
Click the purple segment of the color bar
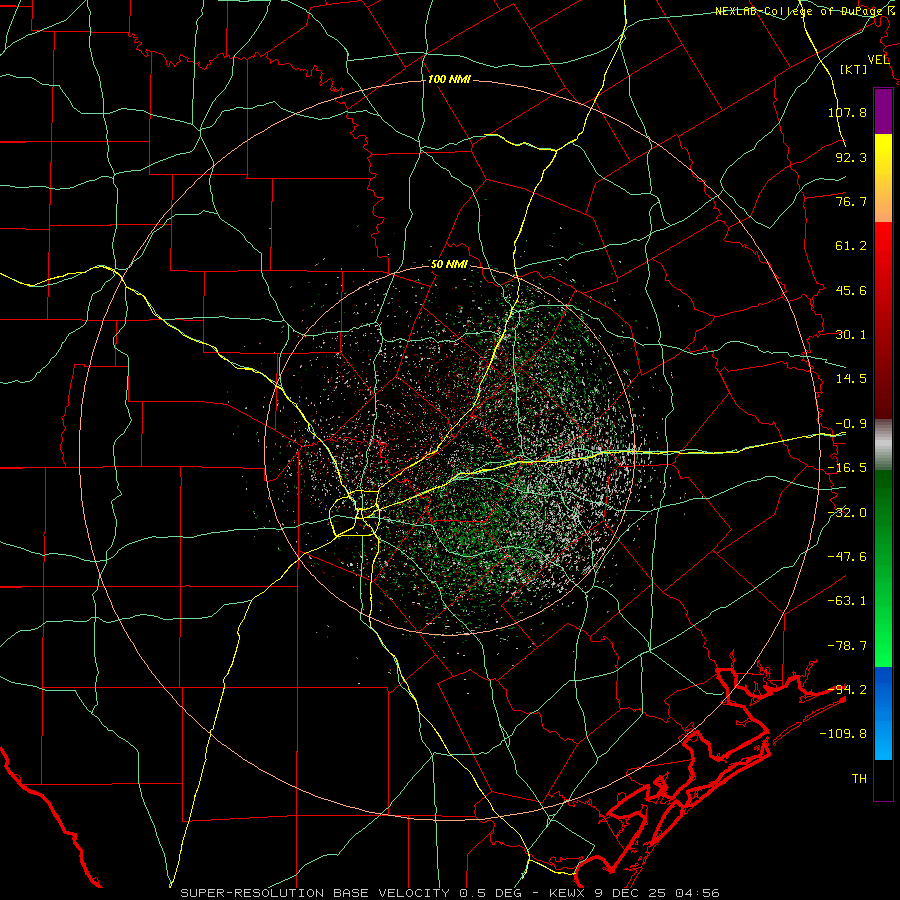tap(883, 111)
